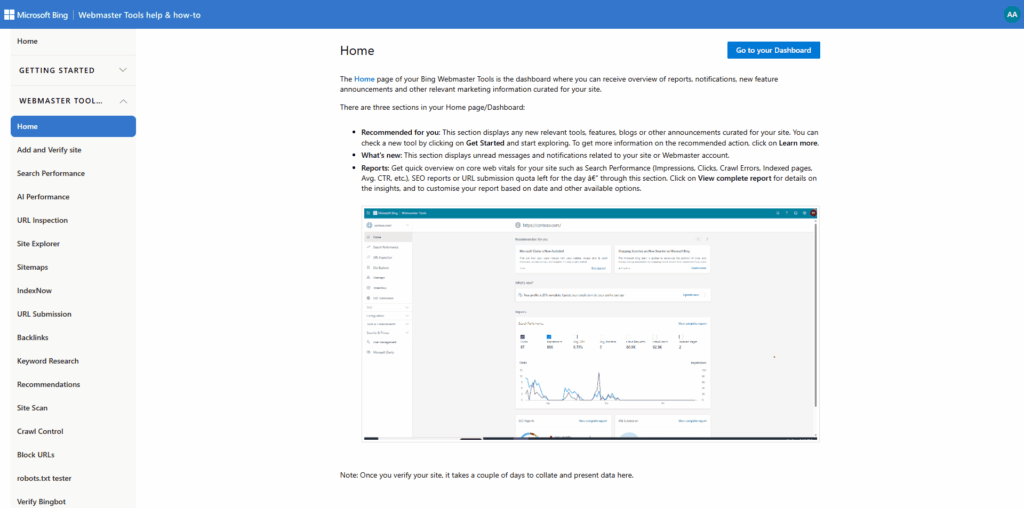Select robots.txt tester in the sidebar
The width and height of the screenshot is (1024, 508).
point(46,478)
